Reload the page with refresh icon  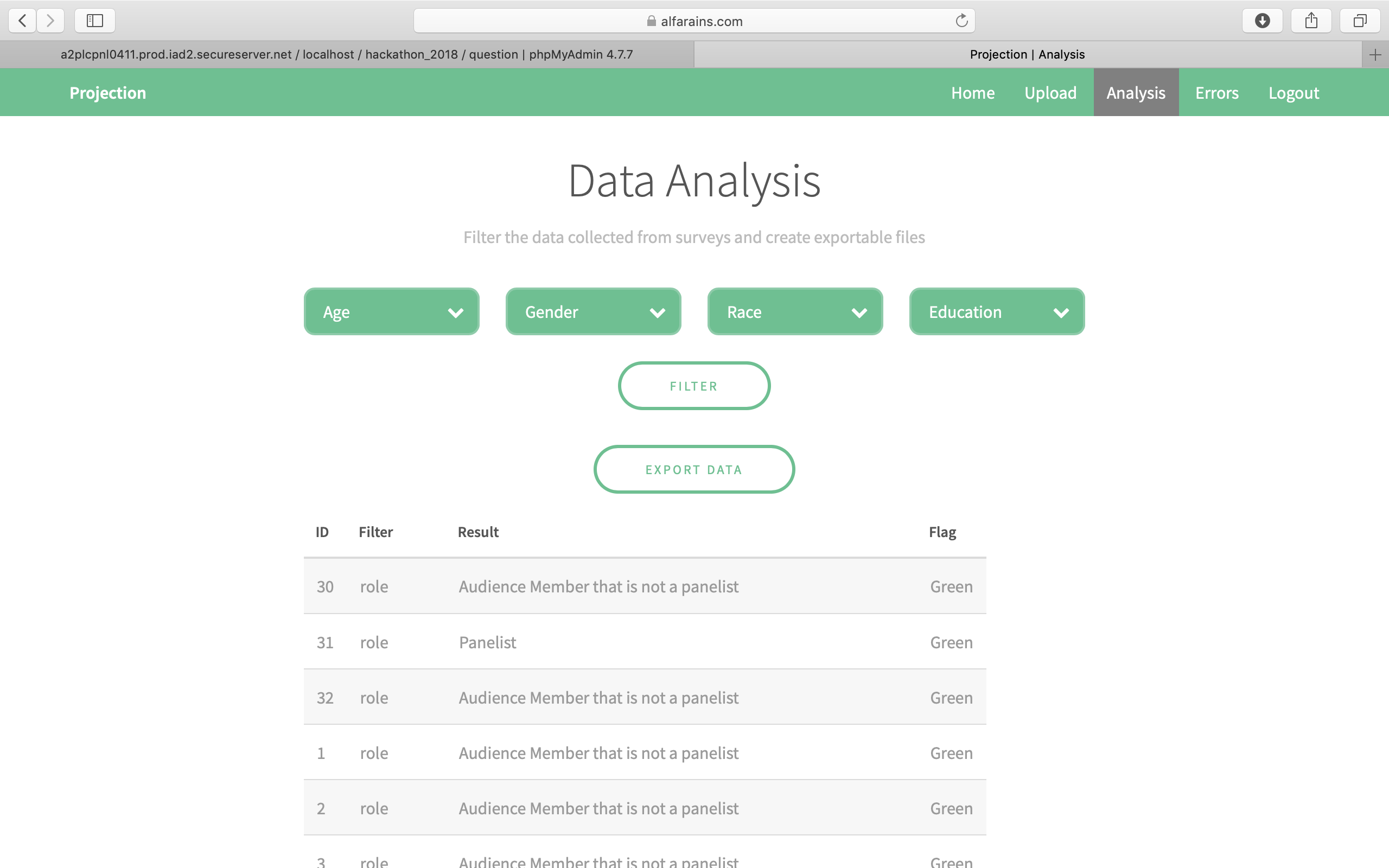click(x=961, y=21)
